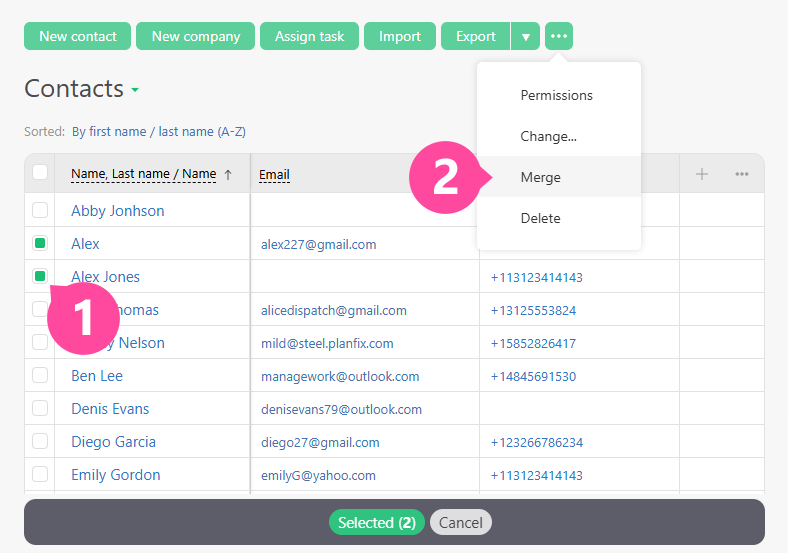
Task: Click the Import button
Action: click(399, 36)
